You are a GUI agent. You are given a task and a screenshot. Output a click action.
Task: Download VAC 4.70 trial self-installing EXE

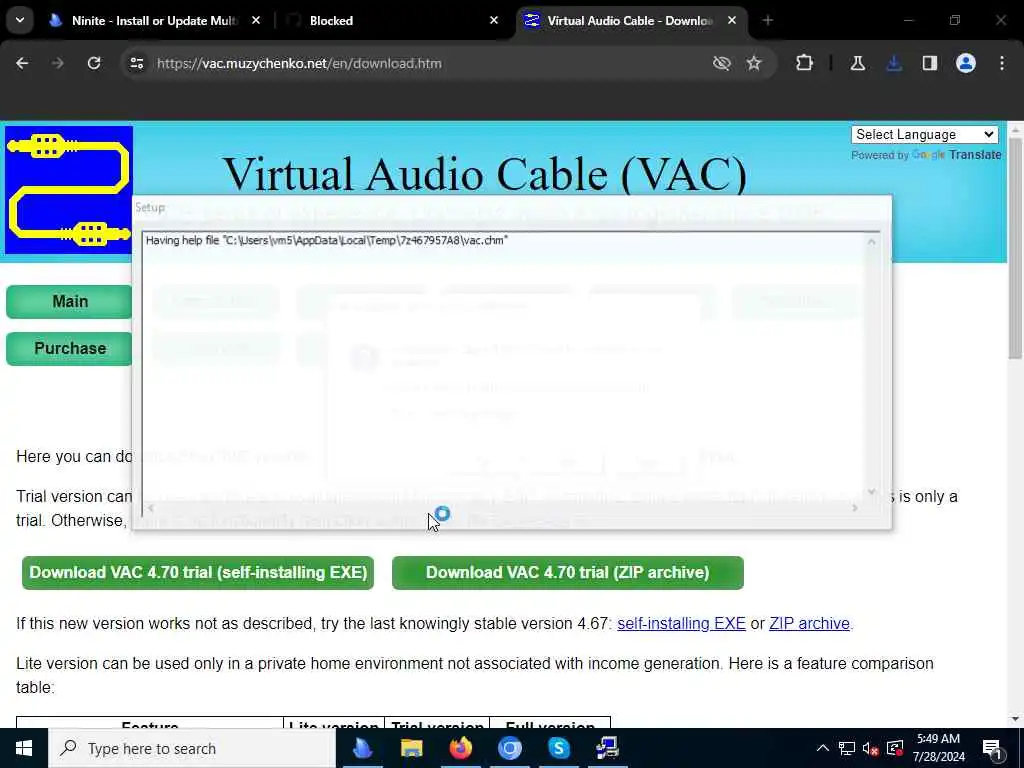[x=198, y=573]
